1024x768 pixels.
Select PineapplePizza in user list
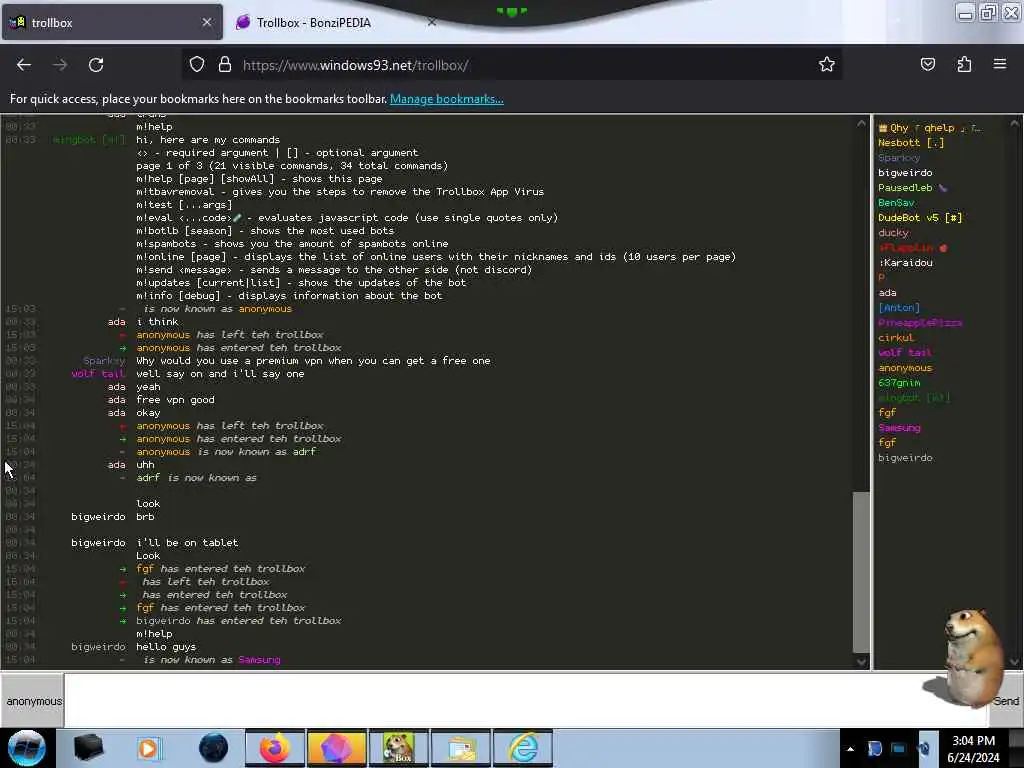(920, 323)
